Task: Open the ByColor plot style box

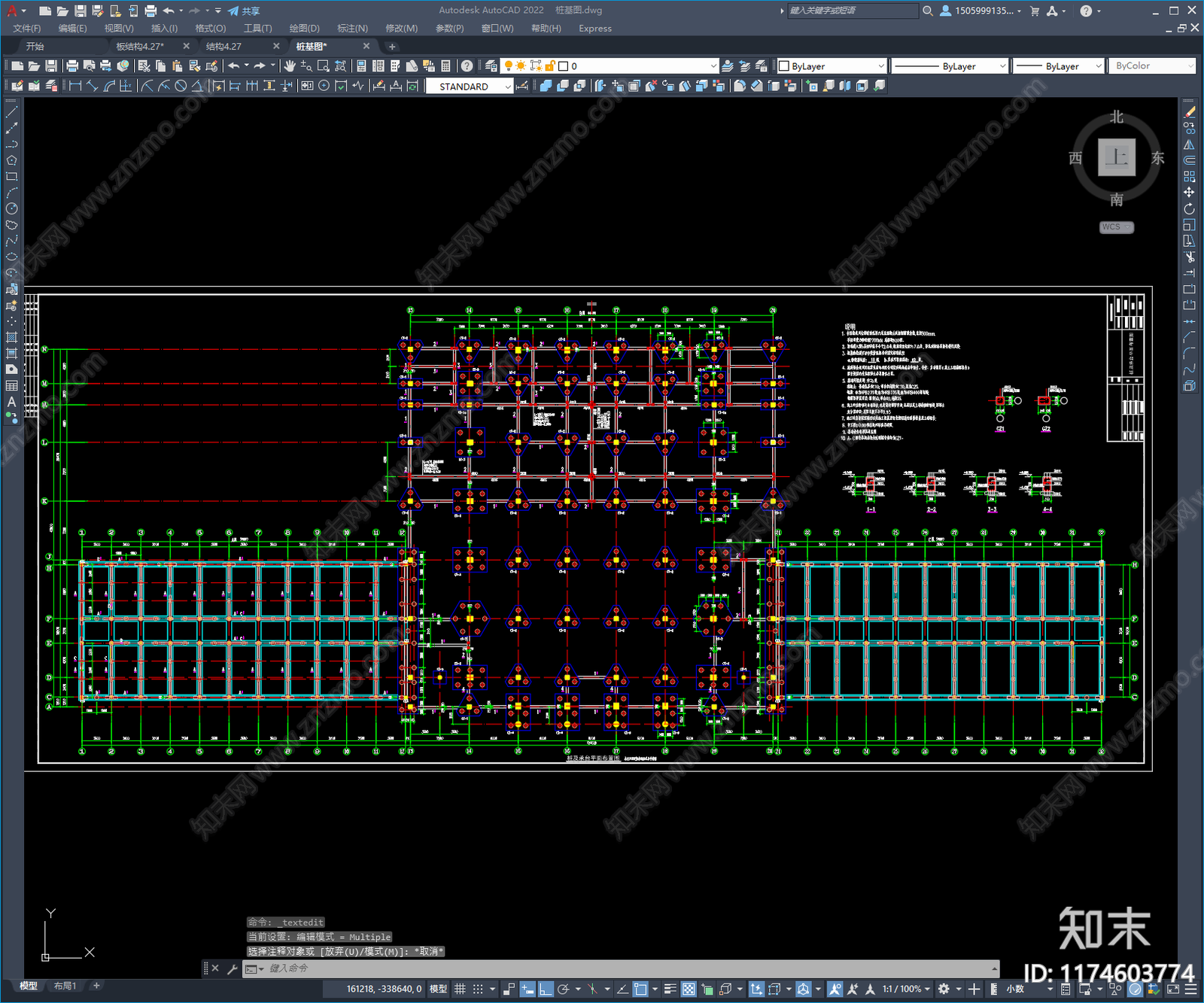Action: point(1154,66)
